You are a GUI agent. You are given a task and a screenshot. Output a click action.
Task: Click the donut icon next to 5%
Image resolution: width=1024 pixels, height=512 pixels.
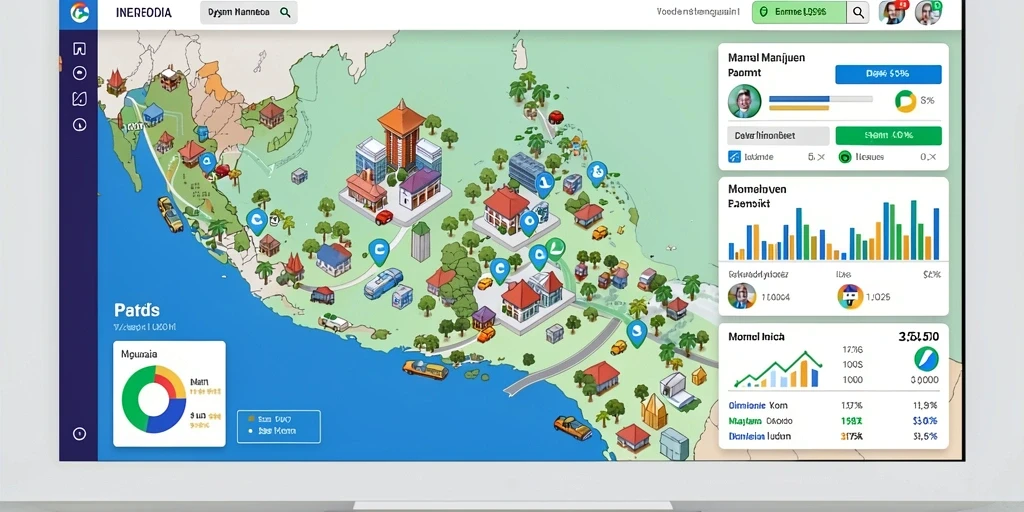[904, 101]
